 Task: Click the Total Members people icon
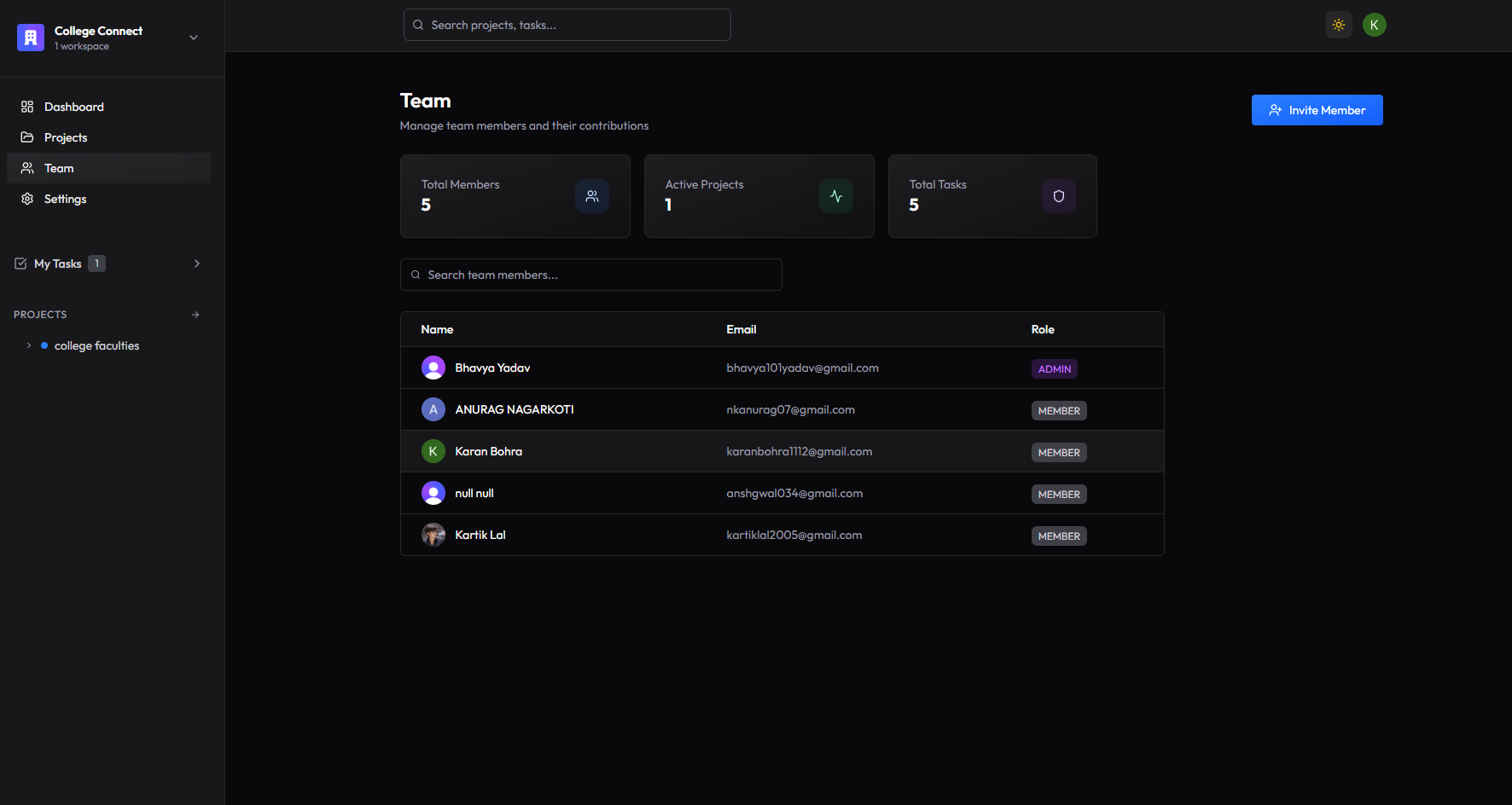pyautogui.click(x=592, y=196)
